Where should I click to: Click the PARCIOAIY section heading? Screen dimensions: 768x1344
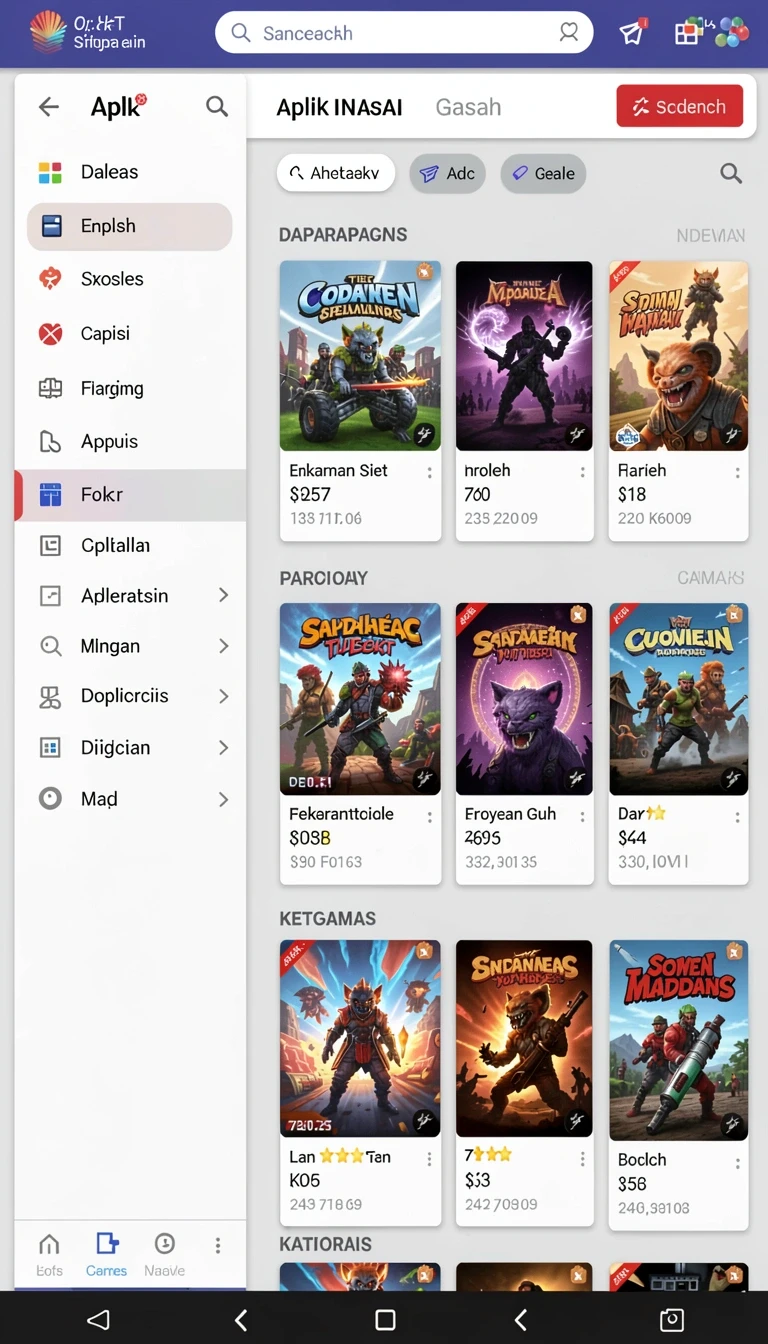[324, 578]
